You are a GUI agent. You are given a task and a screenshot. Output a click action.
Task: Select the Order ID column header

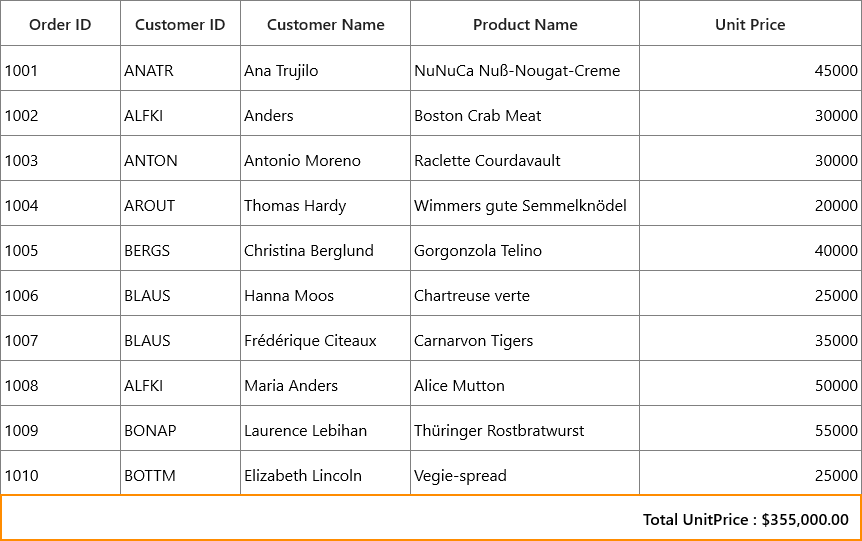pos(60,23)
